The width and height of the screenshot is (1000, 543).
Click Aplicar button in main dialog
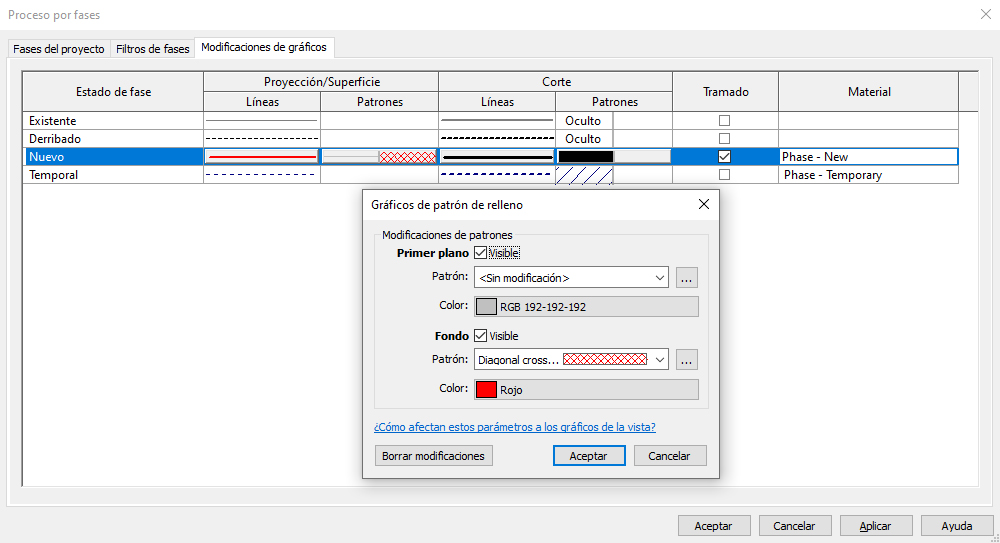(x=874, y=526)
